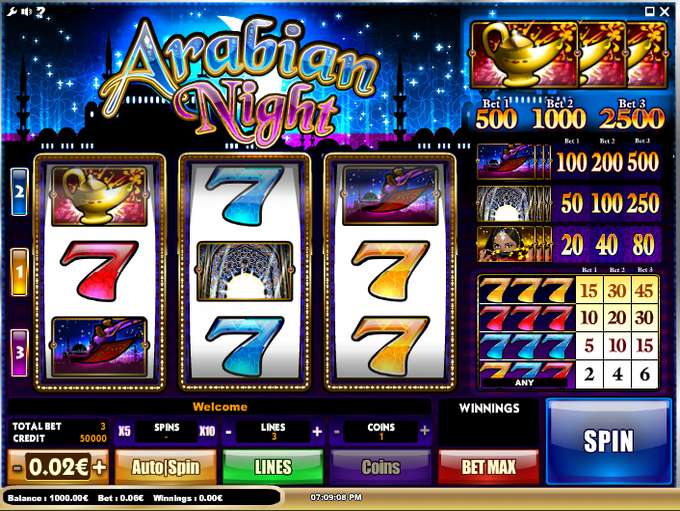Select payline 2 indicator
Viewport: 680px width, 511px height.
point(19,192)
